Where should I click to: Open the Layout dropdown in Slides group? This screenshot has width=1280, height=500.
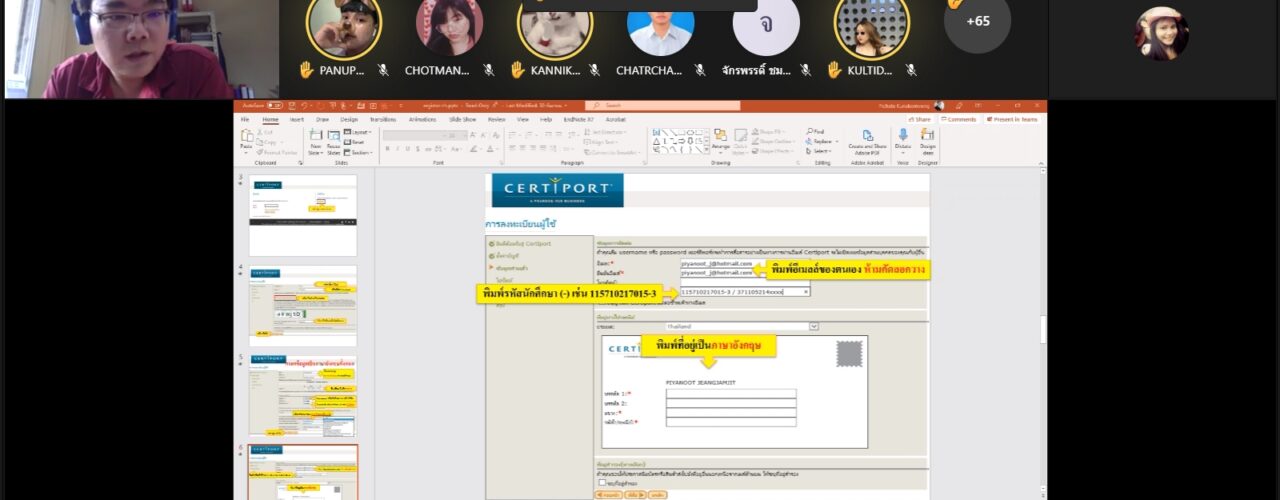click(x=357, y=132)
